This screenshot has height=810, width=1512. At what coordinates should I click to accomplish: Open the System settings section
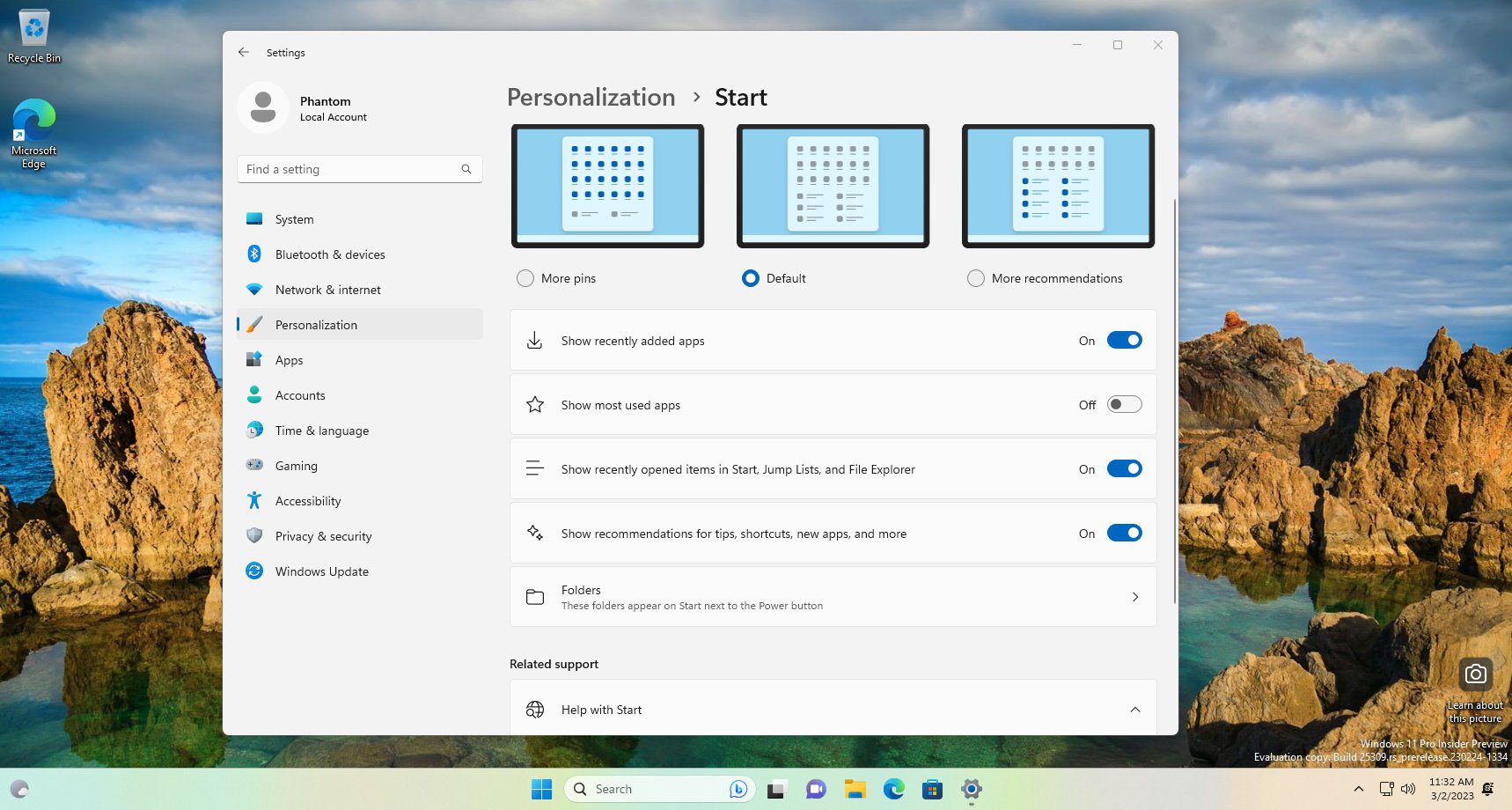point(293,218)
